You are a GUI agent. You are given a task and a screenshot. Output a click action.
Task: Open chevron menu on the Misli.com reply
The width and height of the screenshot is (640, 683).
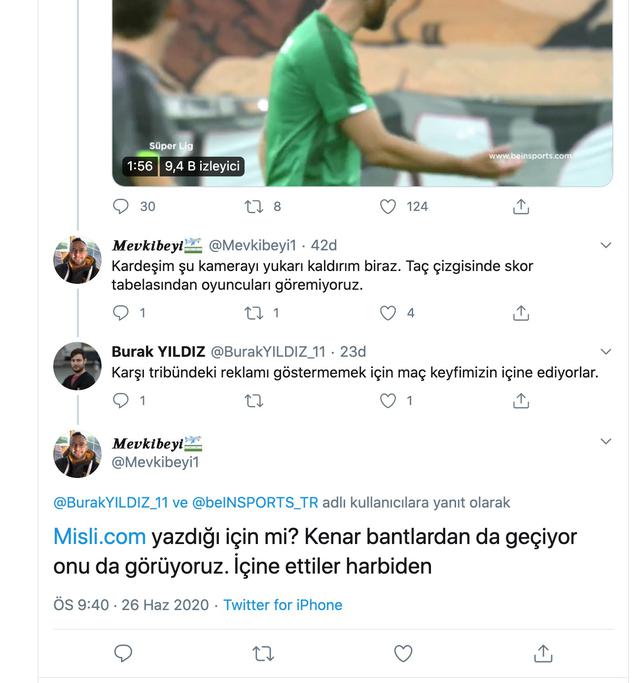click(605, 441)
